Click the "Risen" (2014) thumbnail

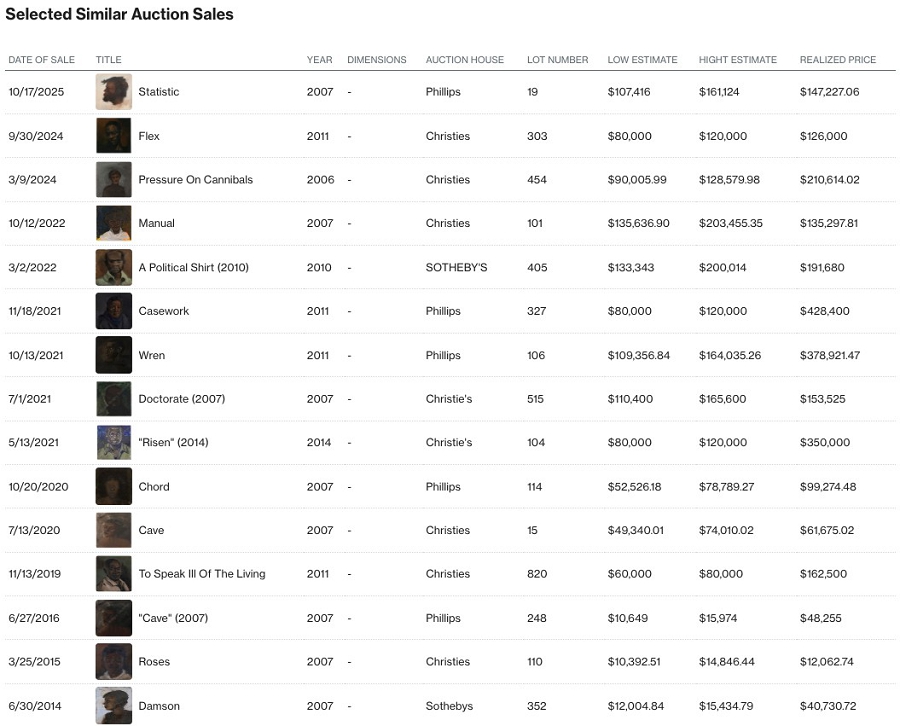113,442
